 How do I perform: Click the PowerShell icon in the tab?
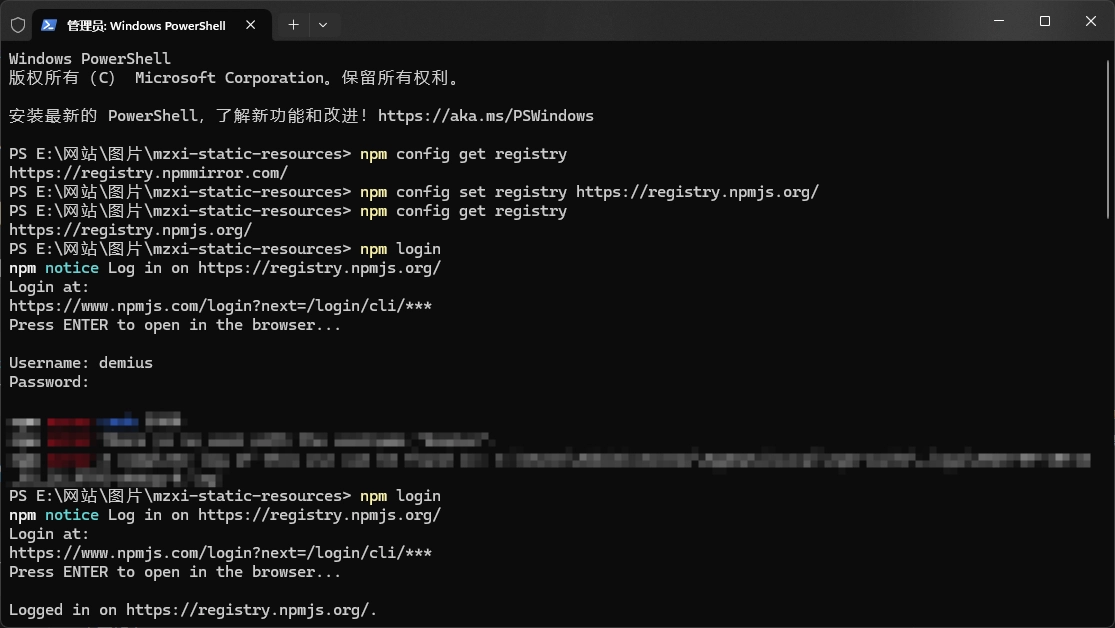click(x=48, y=25)
